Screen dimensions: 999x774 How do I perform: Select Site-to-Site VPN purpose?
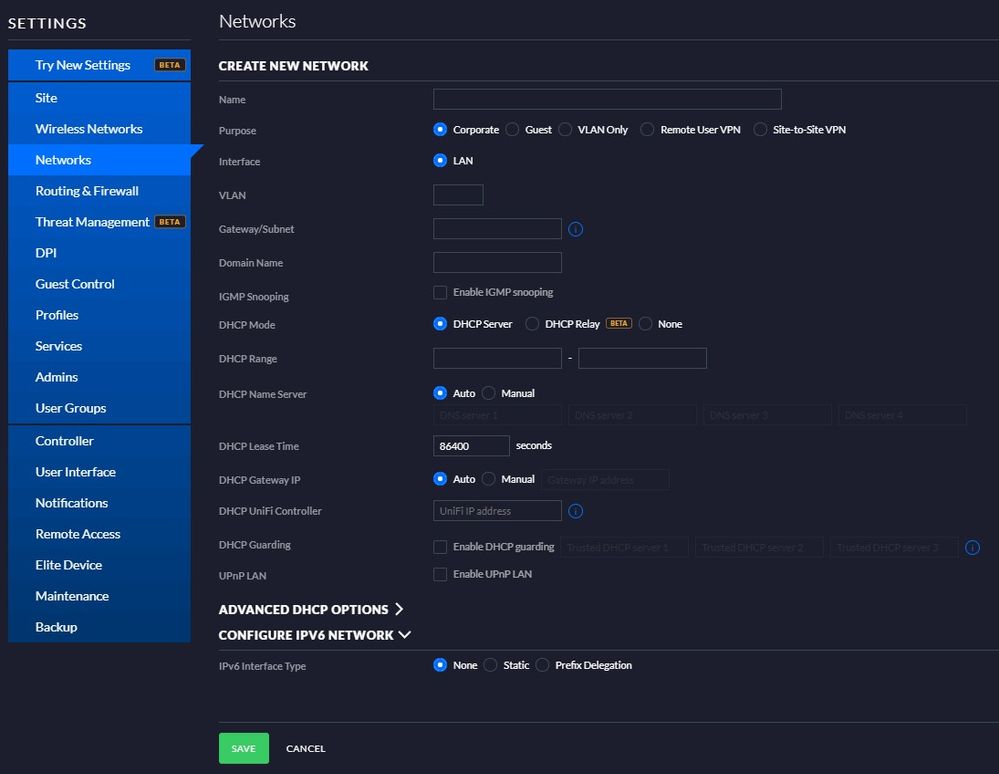761,130
